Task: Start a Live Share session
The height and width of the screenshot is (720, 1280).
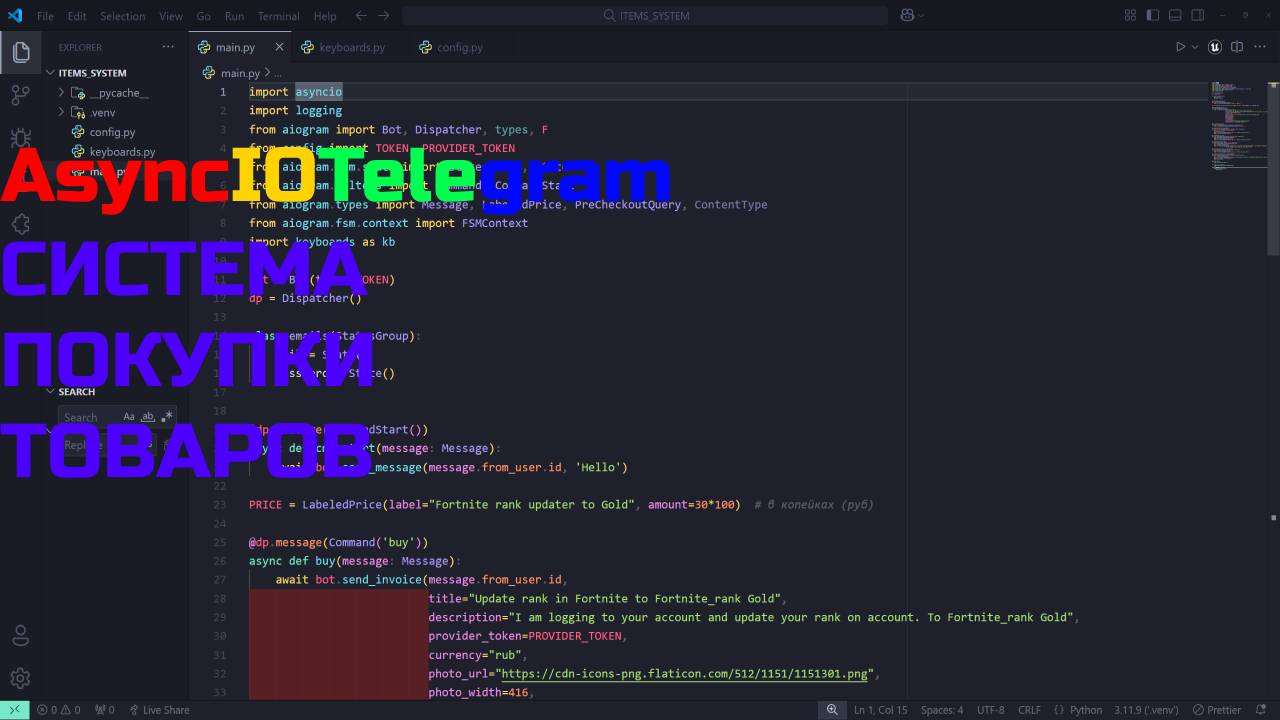Action: (x=159, y=710)
